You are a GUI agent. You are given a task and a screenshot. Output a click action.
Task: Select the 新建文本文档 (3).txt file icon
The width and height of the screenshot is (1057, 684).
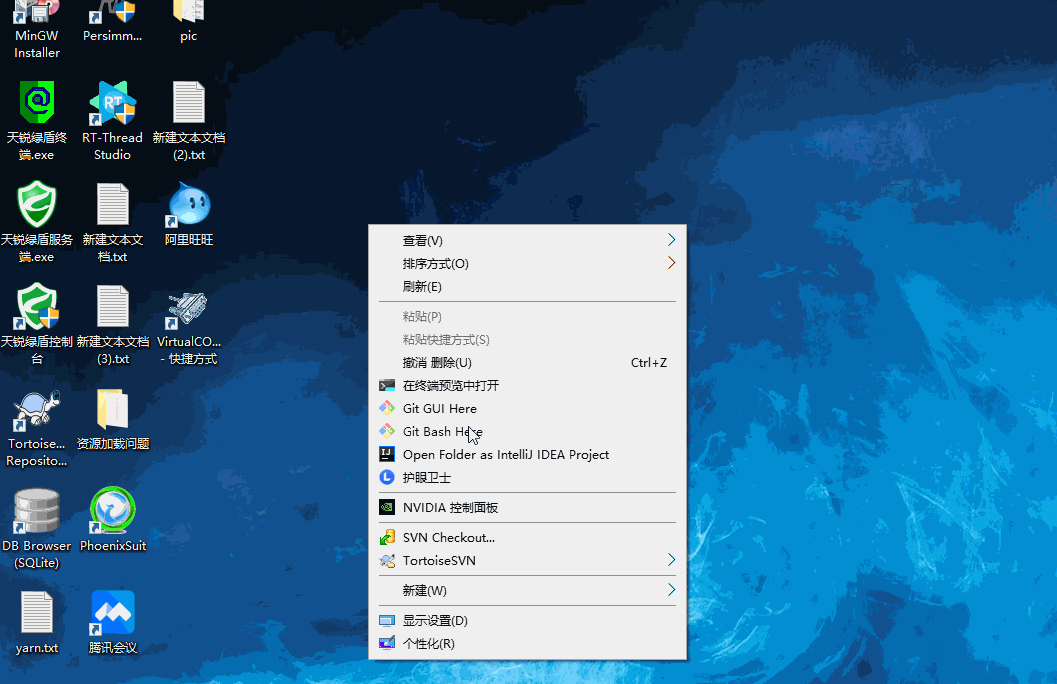[113, 325]
